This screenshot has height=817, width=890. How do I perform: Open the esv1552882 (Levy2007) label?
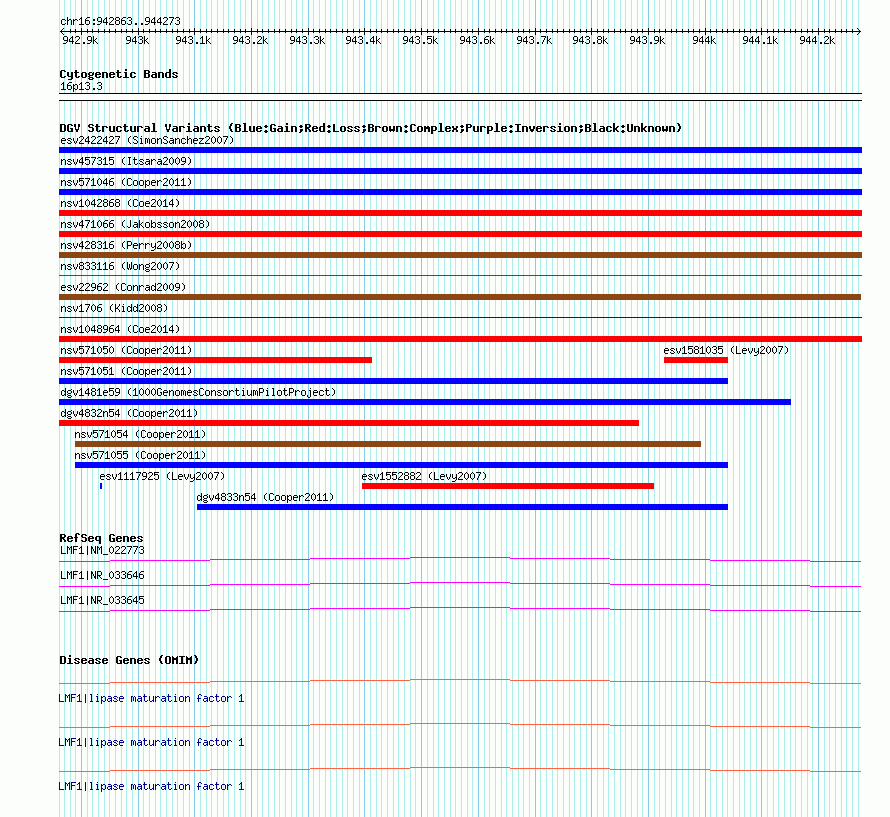point(424,476)
